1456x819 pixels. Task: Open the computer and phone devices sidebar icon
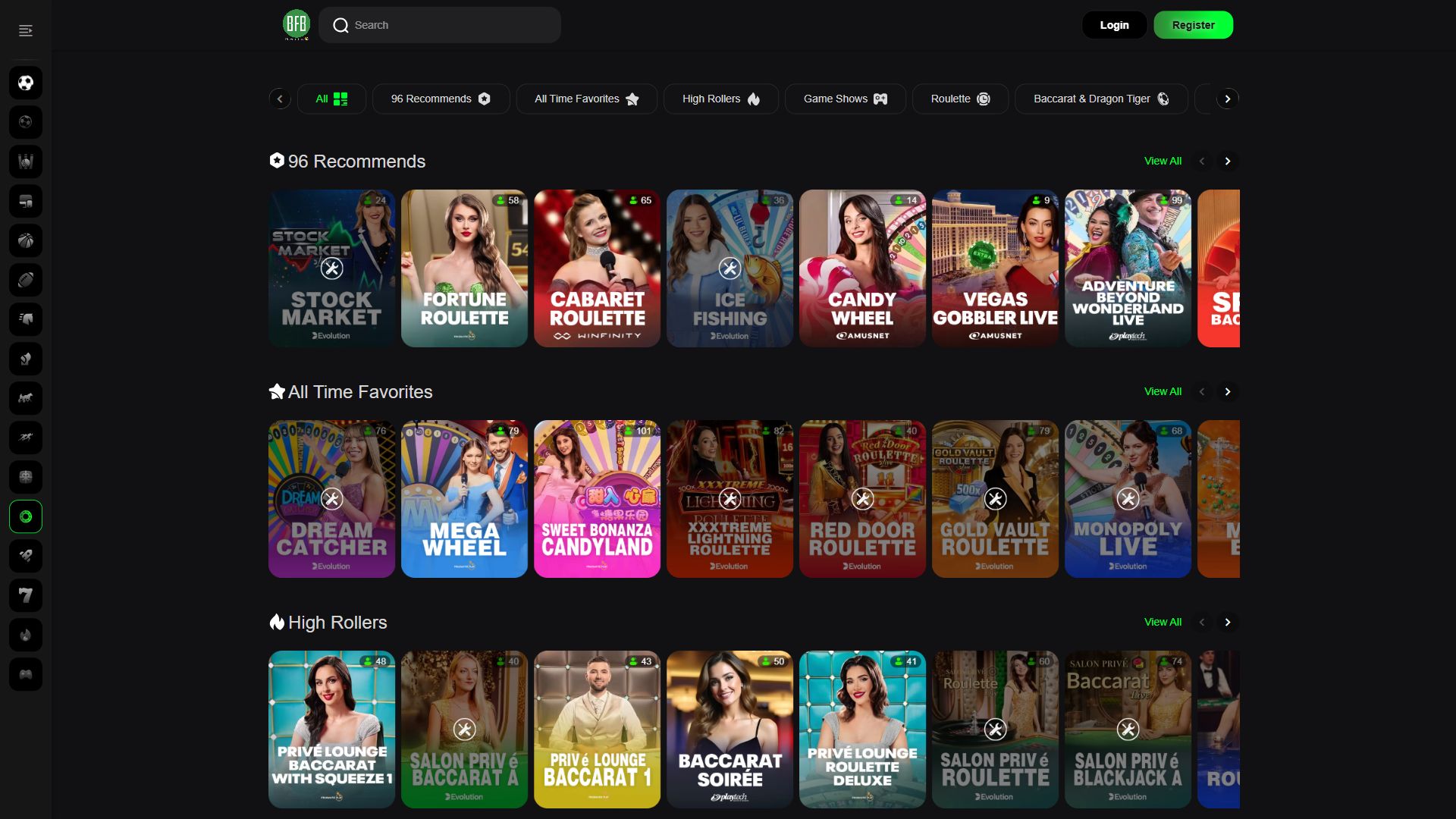click(x=26, y=201)
